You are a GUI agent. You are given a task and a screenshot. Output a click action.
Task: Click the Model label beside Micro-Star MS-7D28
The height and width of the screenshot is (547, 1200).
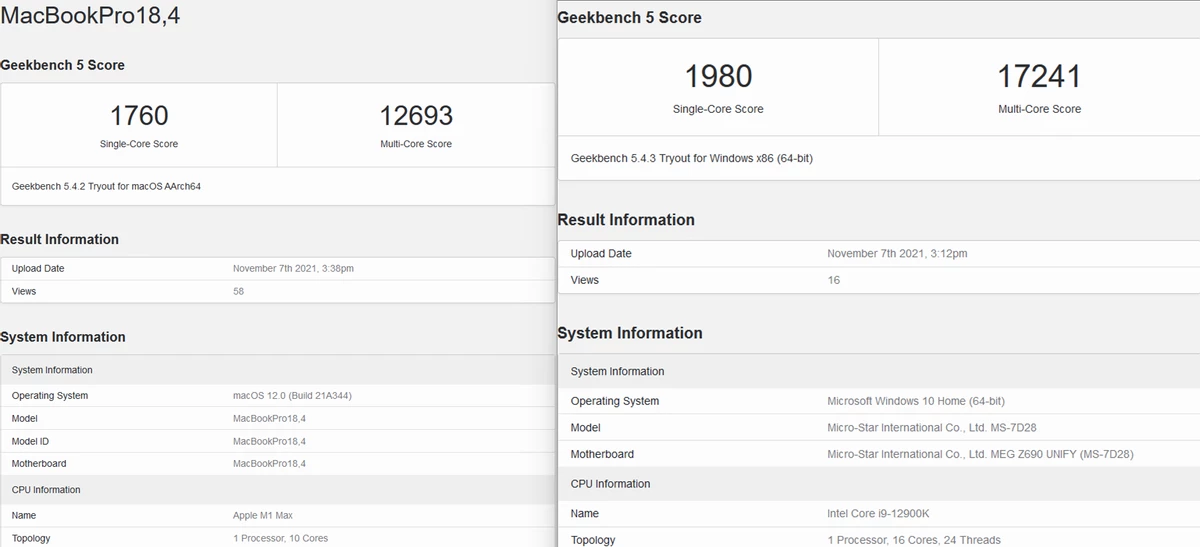(586, 428)
